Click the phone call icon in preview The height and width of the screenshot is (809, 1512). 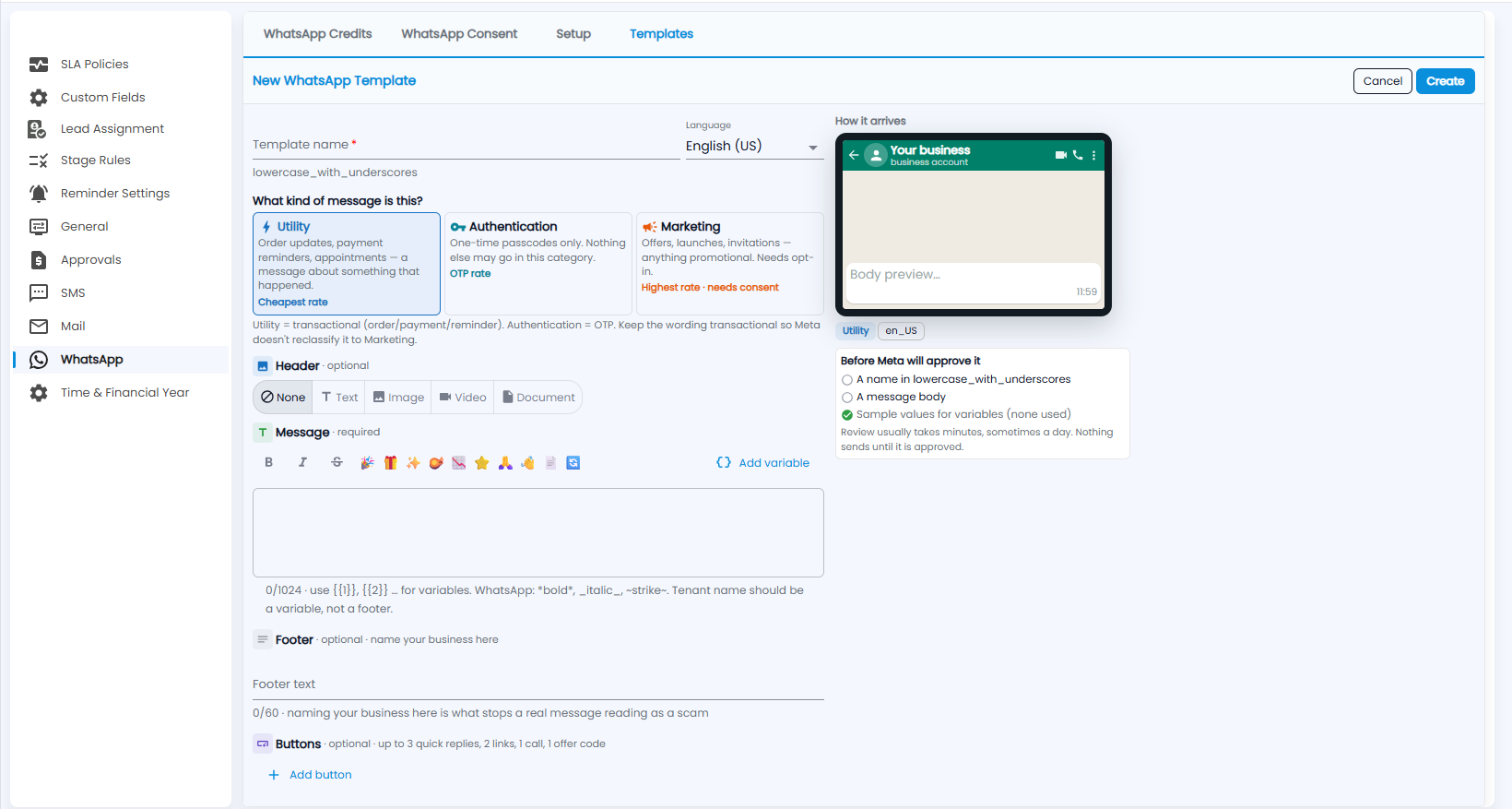point(1078,155)
